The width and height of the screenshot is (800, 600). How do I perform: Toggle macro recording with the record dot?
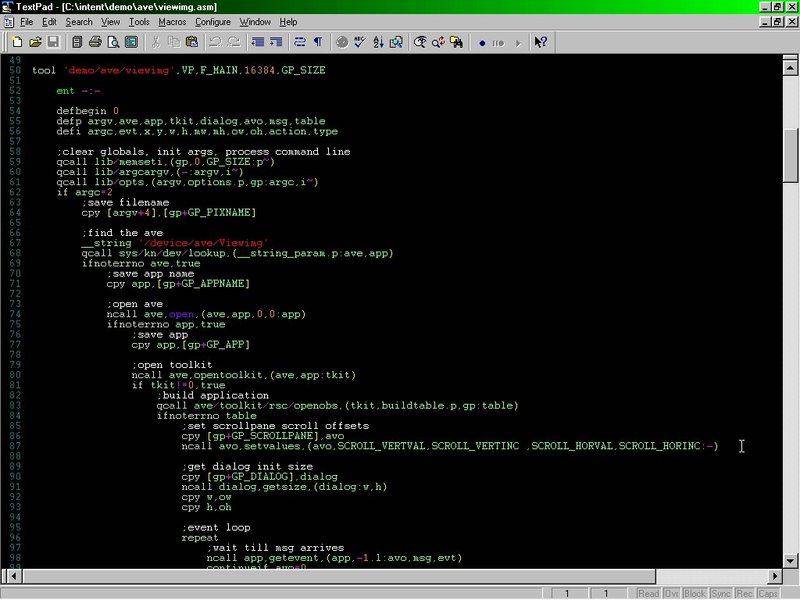point(482,42)
